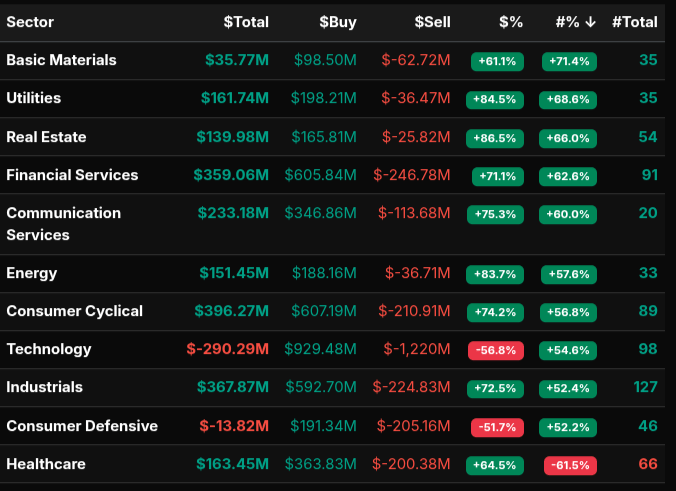The height and width of the screenshot is (491, 676).
Task: Sort by the $% column header
Action: click(x=510, y=21)
